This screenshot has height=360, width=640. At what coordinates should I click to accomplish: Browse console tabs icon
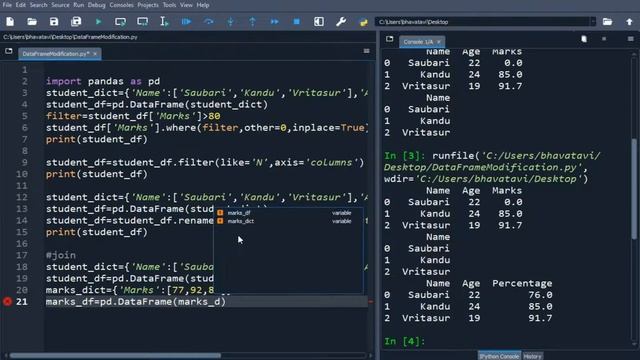tap(389, 39)
